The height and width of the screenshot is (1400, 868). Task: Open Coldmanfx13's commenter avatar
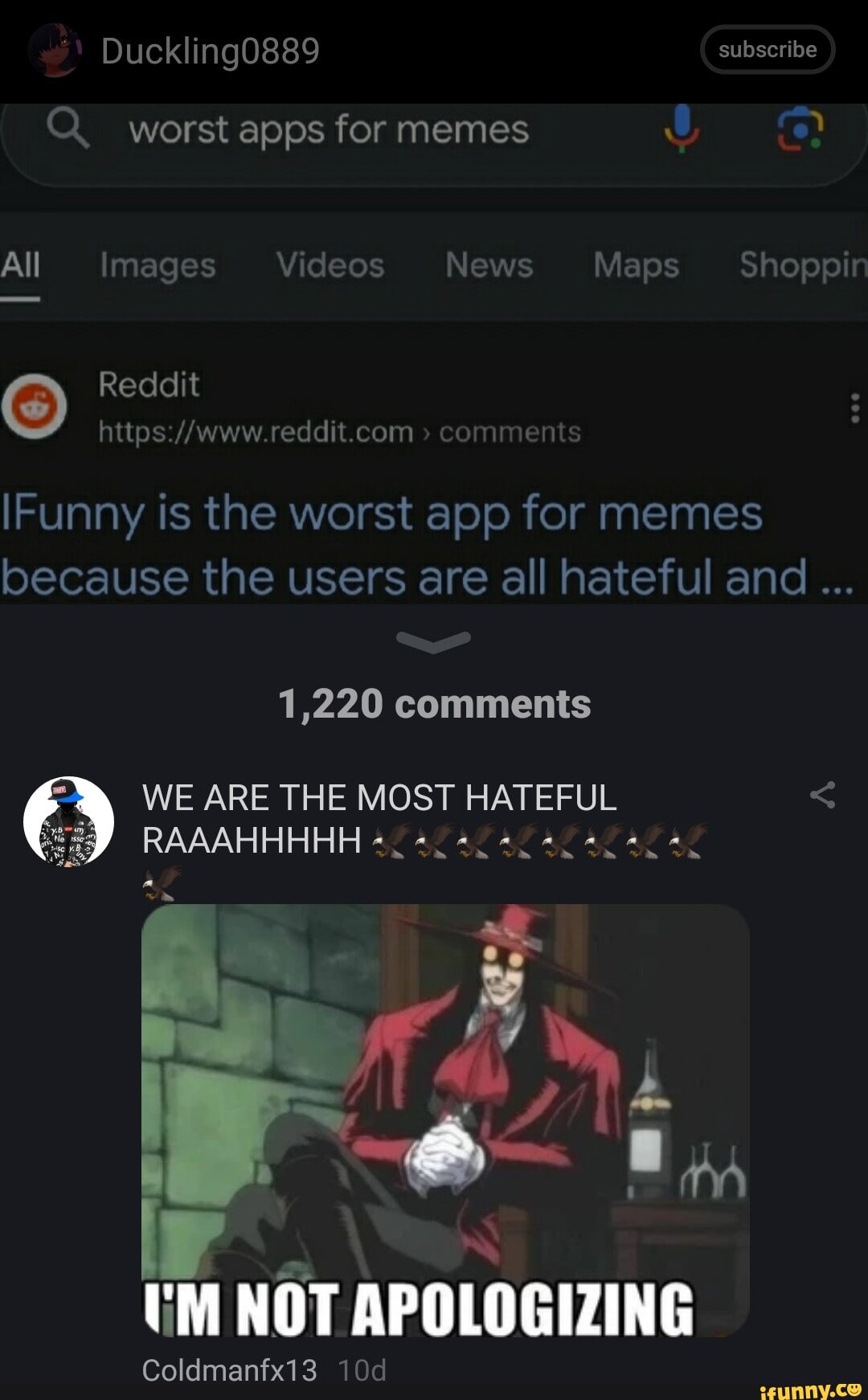coord(68,821)
